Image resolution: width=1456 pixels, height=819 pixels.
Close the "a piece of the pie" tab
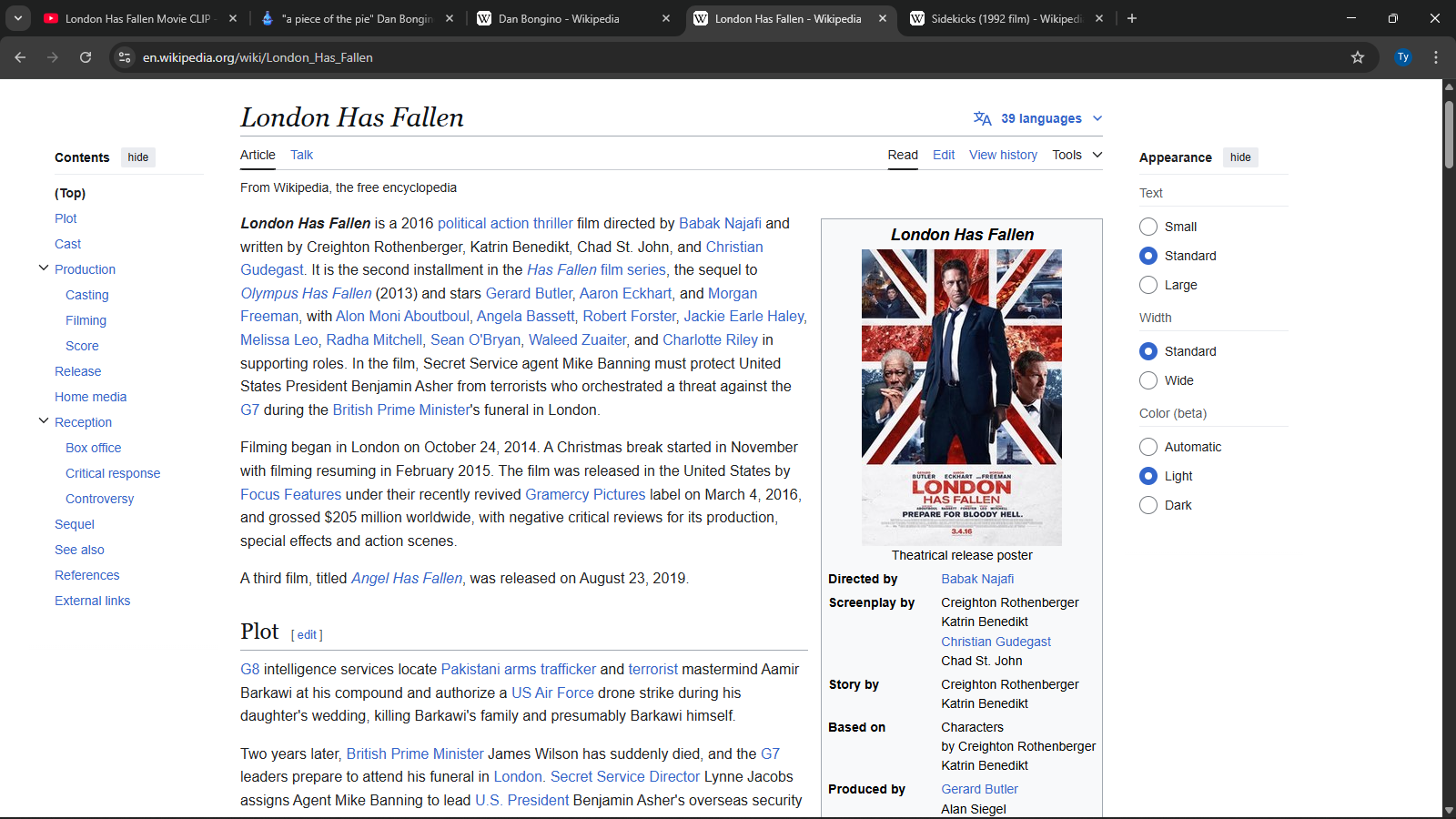450,18
